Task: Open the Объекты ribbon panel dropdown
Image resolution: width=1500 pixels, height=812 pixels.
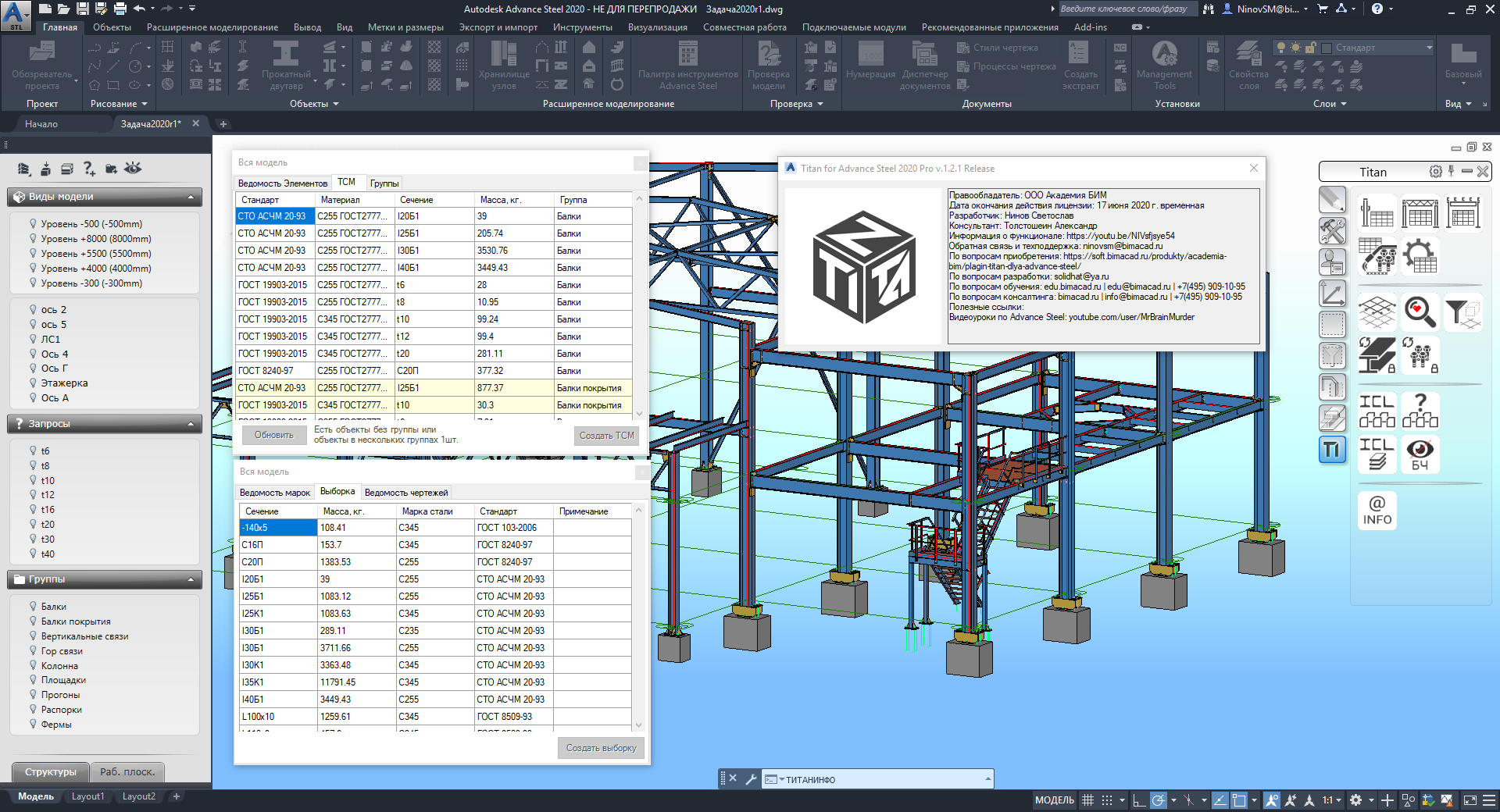Action: pyautogui.click(x=314, y=104)
